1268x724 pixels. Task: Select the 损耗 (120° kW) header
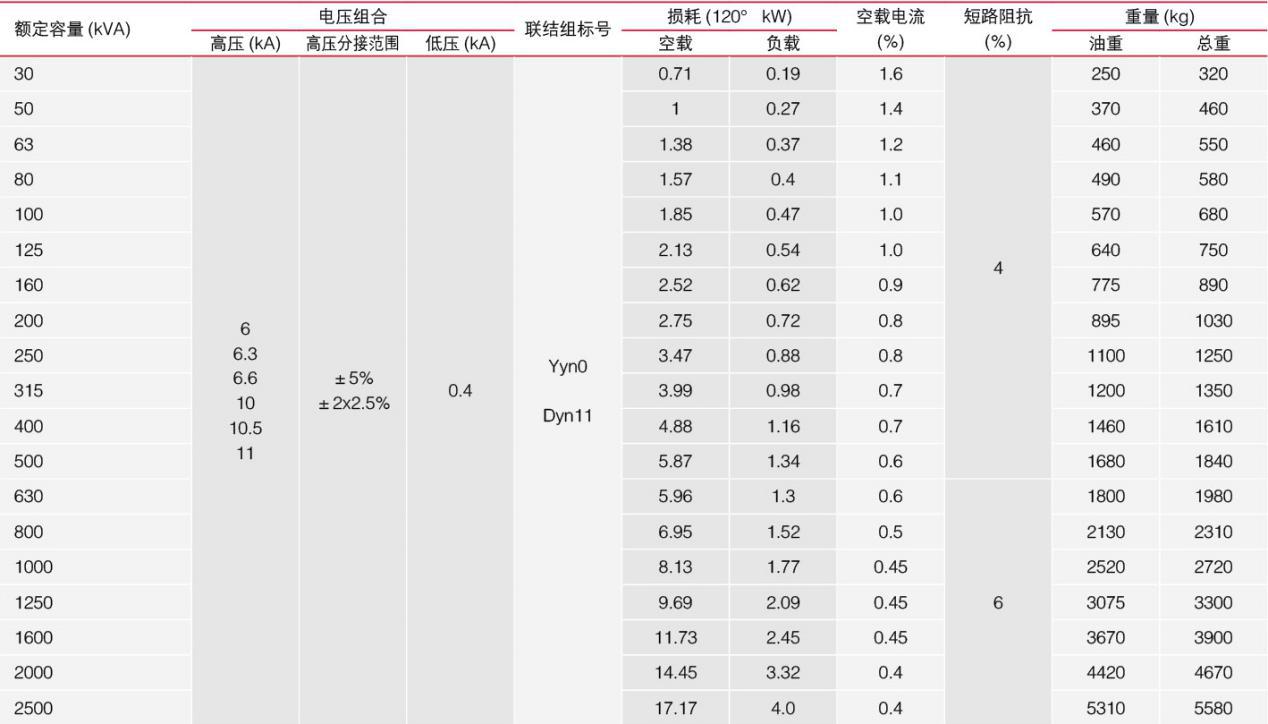pos(729,16)
